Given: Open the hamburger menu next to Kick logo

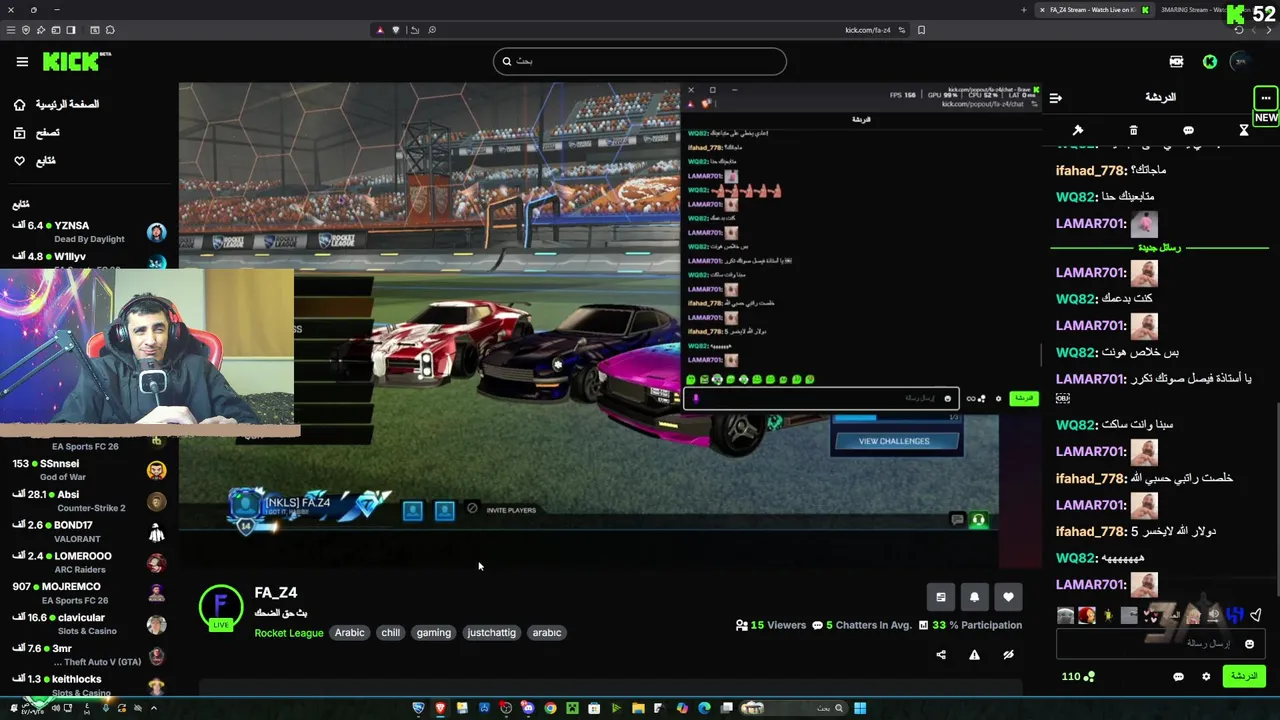Looking at the screenshot, I should (22, 62).
